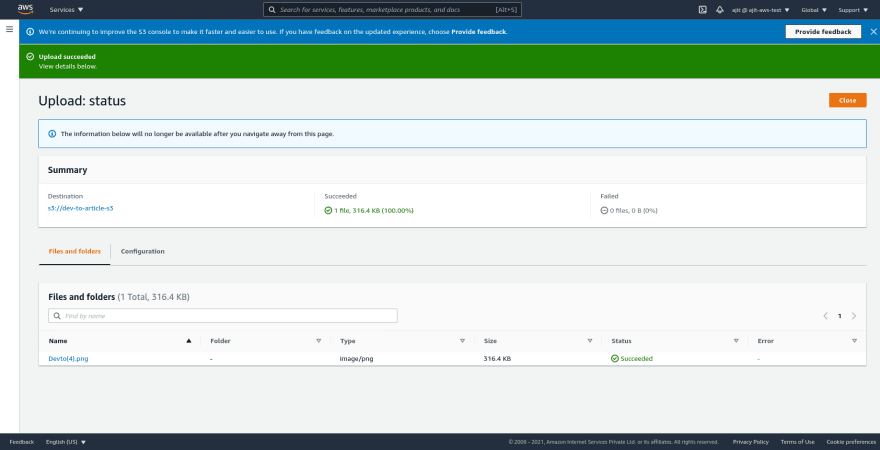Viewport: 880px width, 450px height.
Task: Click the info icon in the navigation notice
Action: (52, 134)
